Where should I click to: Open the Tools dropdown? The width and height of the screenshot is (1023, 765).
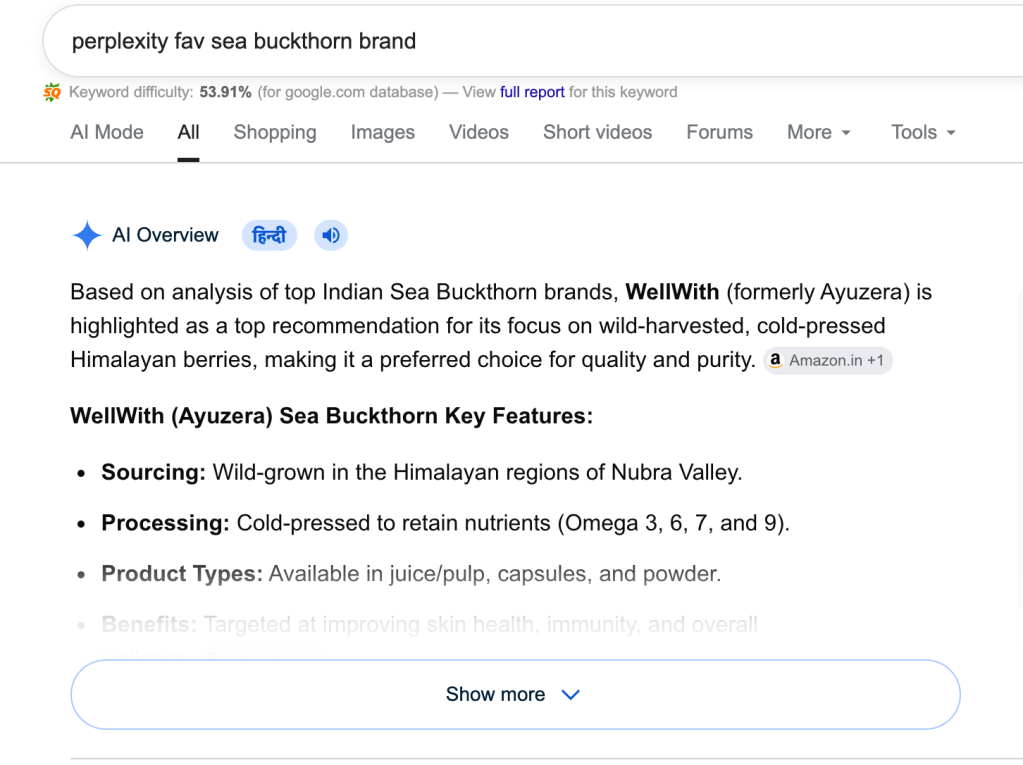(x=923, y=132)
